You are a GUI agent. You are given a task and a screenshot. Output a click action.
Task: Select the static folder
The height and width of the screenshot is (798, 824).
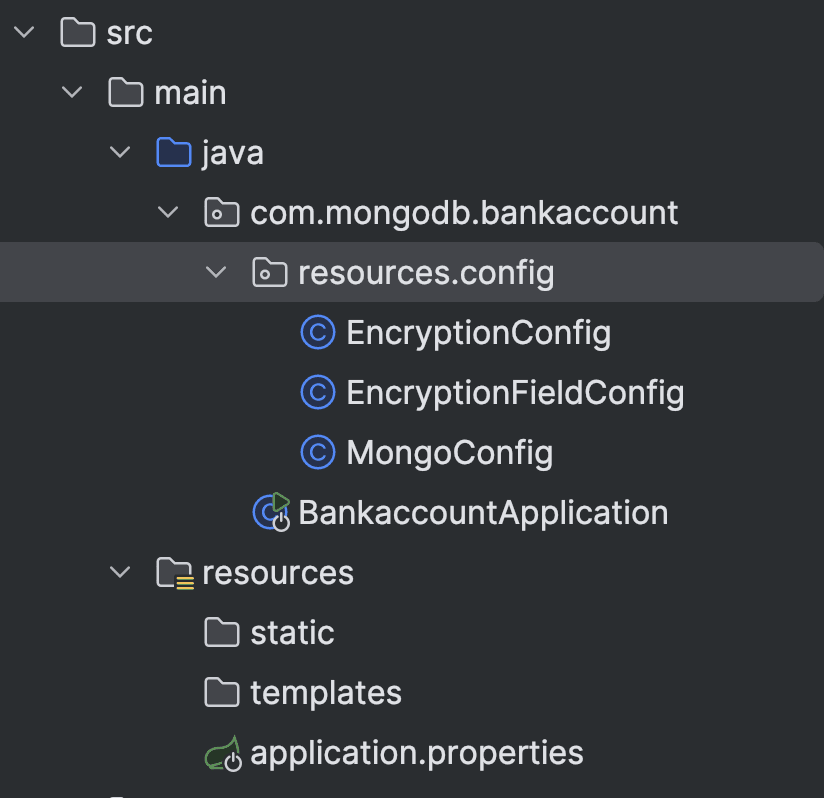click(x=292, y=633)
